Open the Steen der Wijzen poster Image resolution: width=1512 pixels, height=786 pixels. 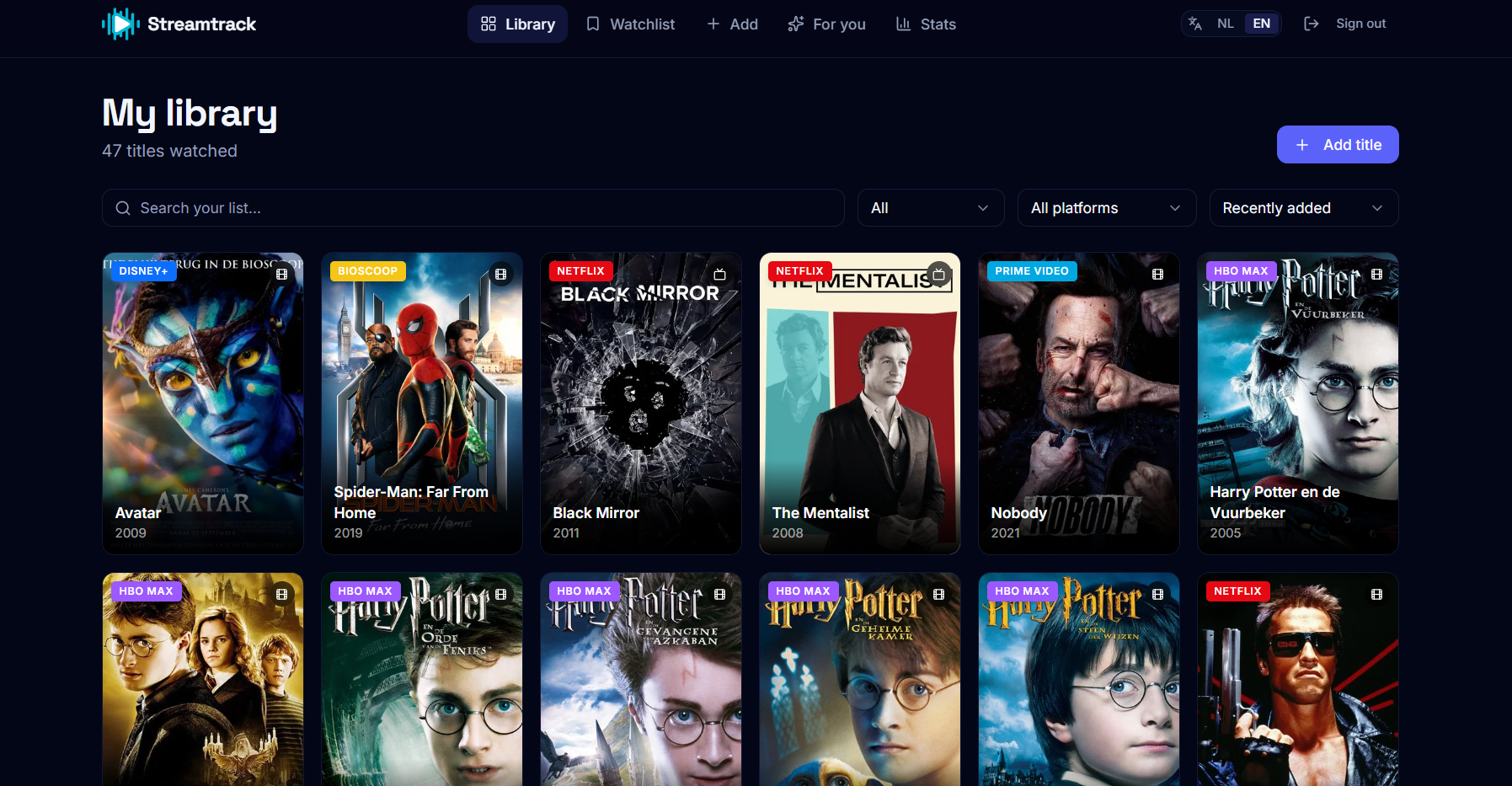coord(1079,680)
